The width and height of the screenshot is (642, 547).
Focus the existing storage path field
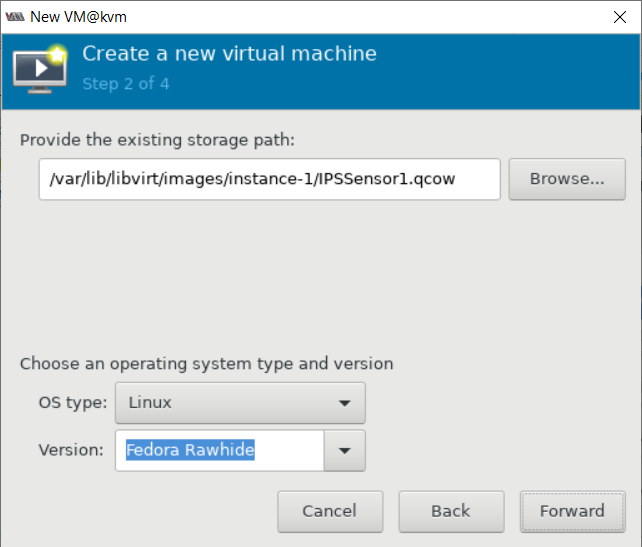coord(269,179)
